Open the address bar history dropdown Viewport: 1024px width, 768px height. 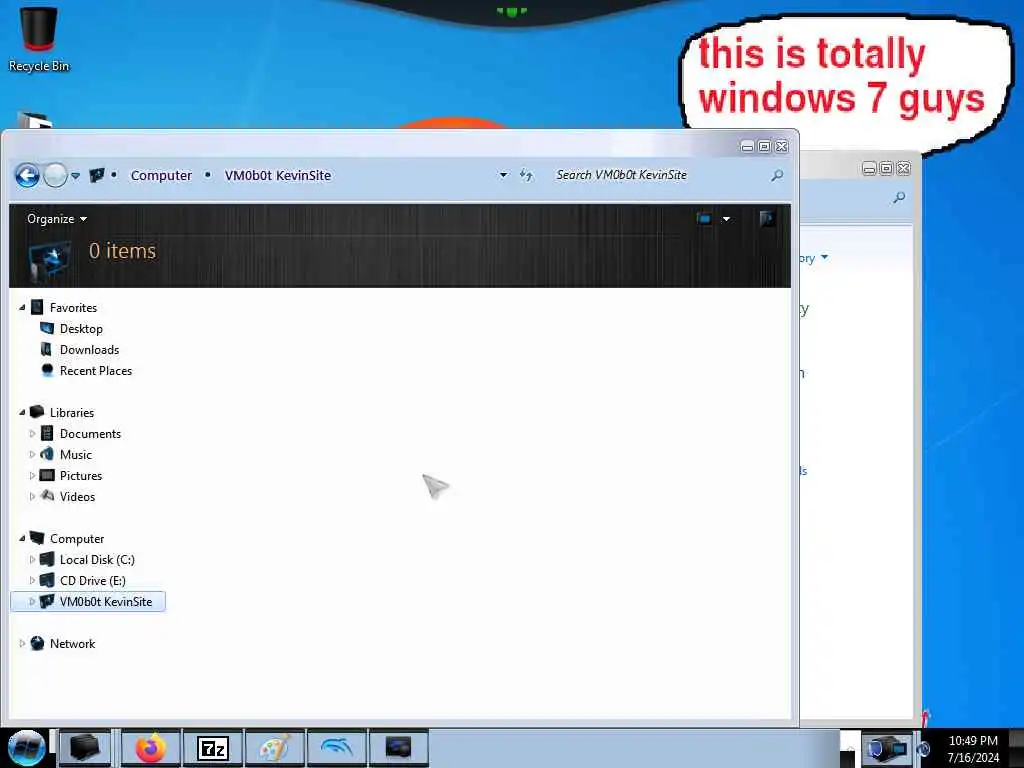(503, 175)
